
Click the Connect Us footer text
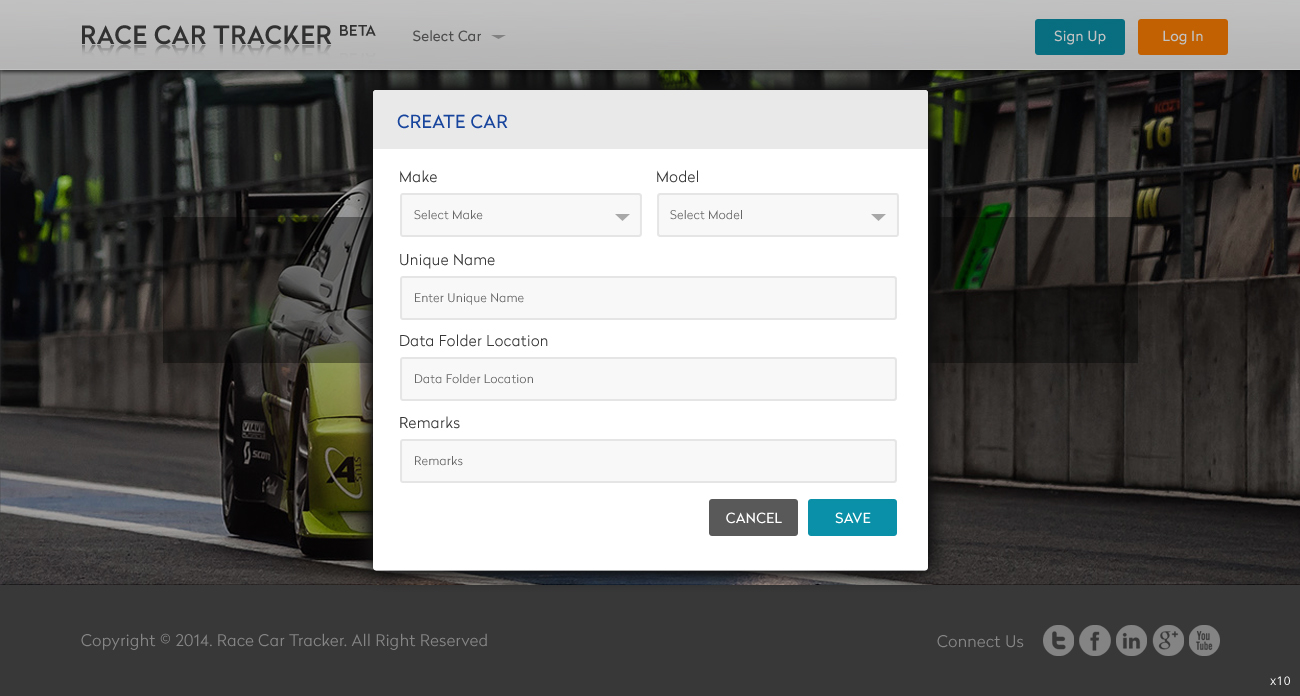pyautogui.click(x=980, y=641)
